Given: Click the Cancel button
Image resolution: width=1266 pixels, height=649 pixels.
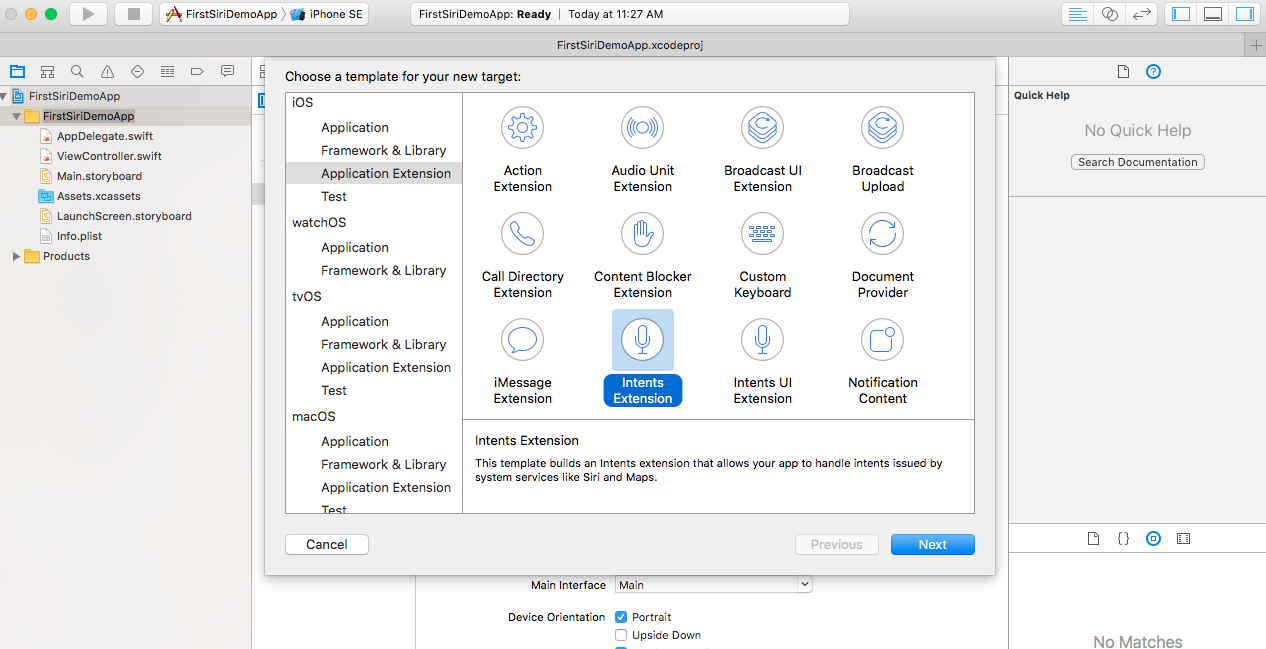Looking at the screenshot, I should tap(327, 544).
